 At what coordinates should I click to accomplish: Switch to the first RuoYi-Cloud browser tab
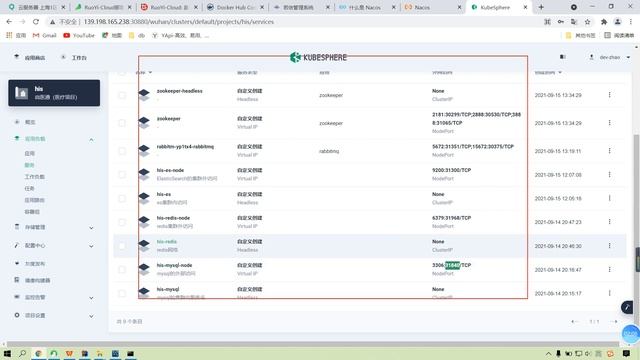pyautogui.click(x=103, y=7)
